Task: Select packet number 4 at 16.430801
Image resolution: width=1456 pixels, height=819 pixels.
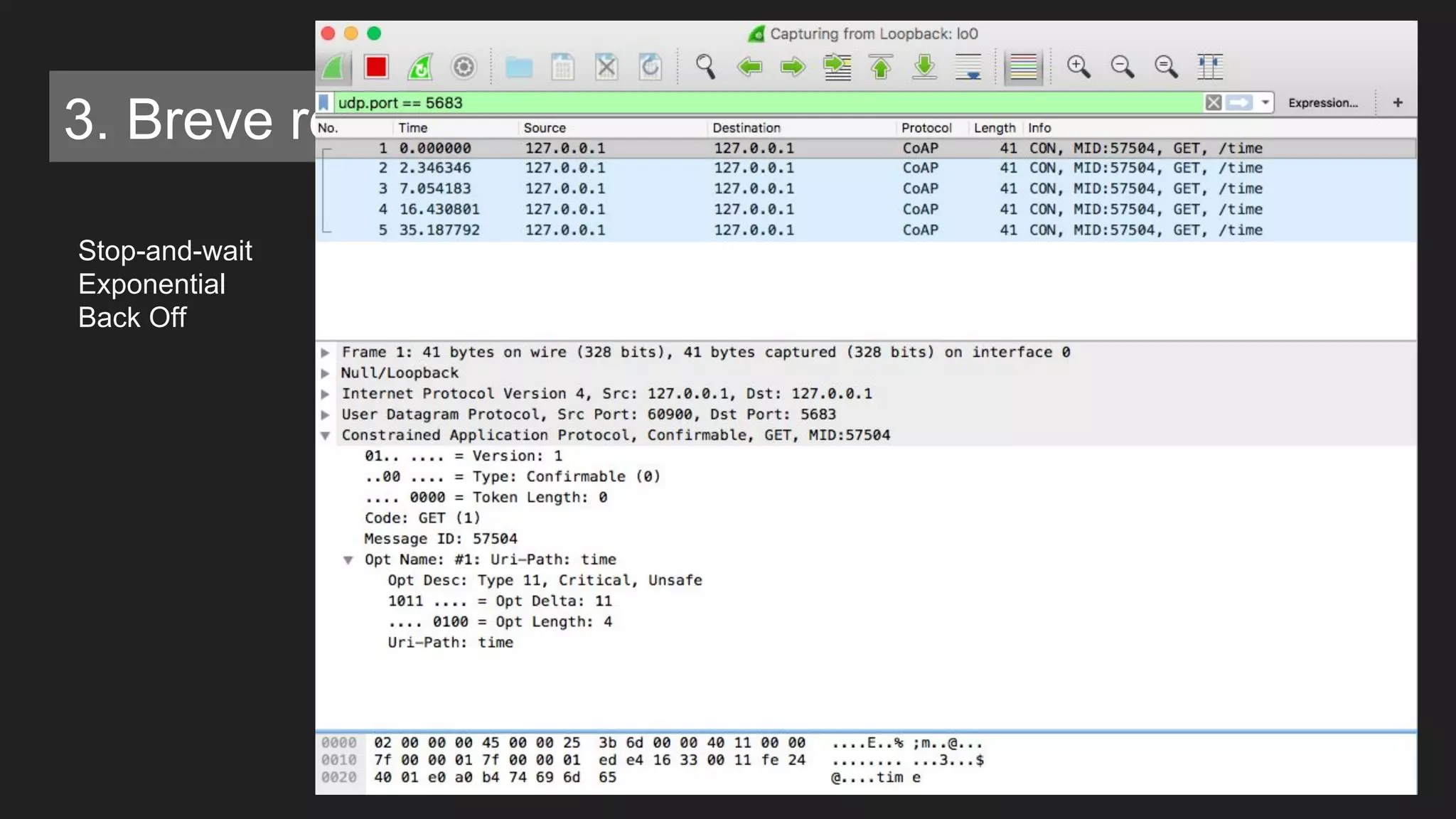Action: point(439,209)
